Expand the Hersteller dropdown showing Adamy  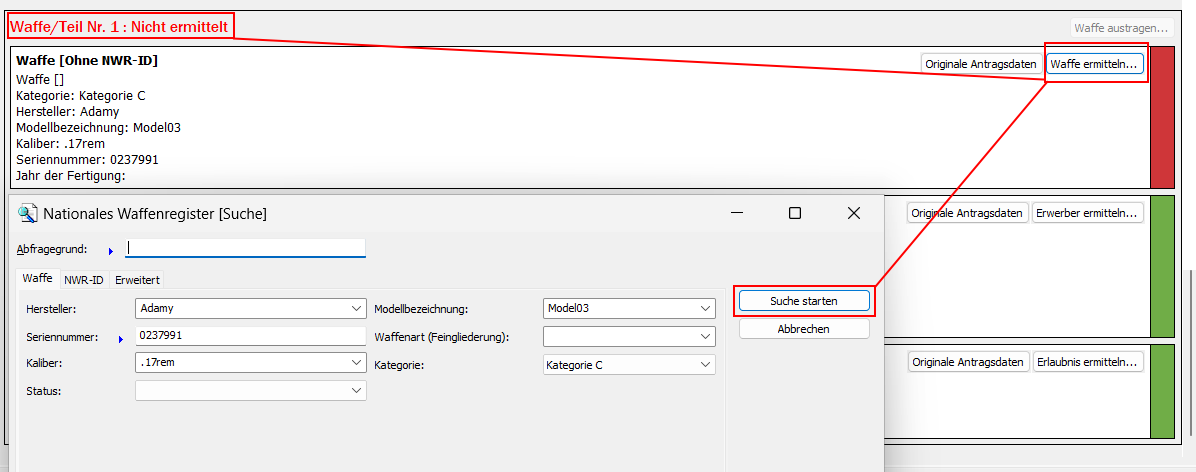click(357, 309)
